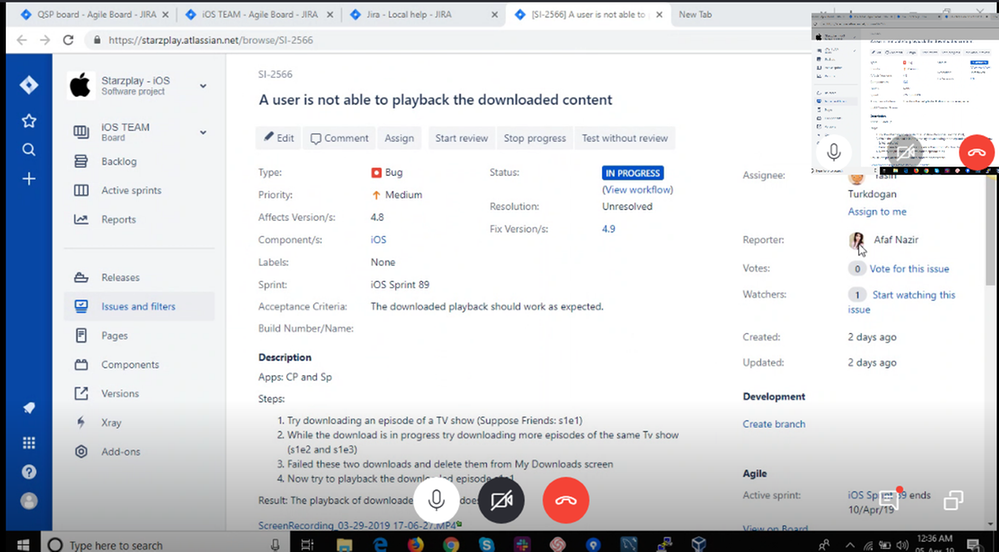This screenshot has width=999, height=552.
Task: Open the app switcher grid icon
Action: [29, 442]
